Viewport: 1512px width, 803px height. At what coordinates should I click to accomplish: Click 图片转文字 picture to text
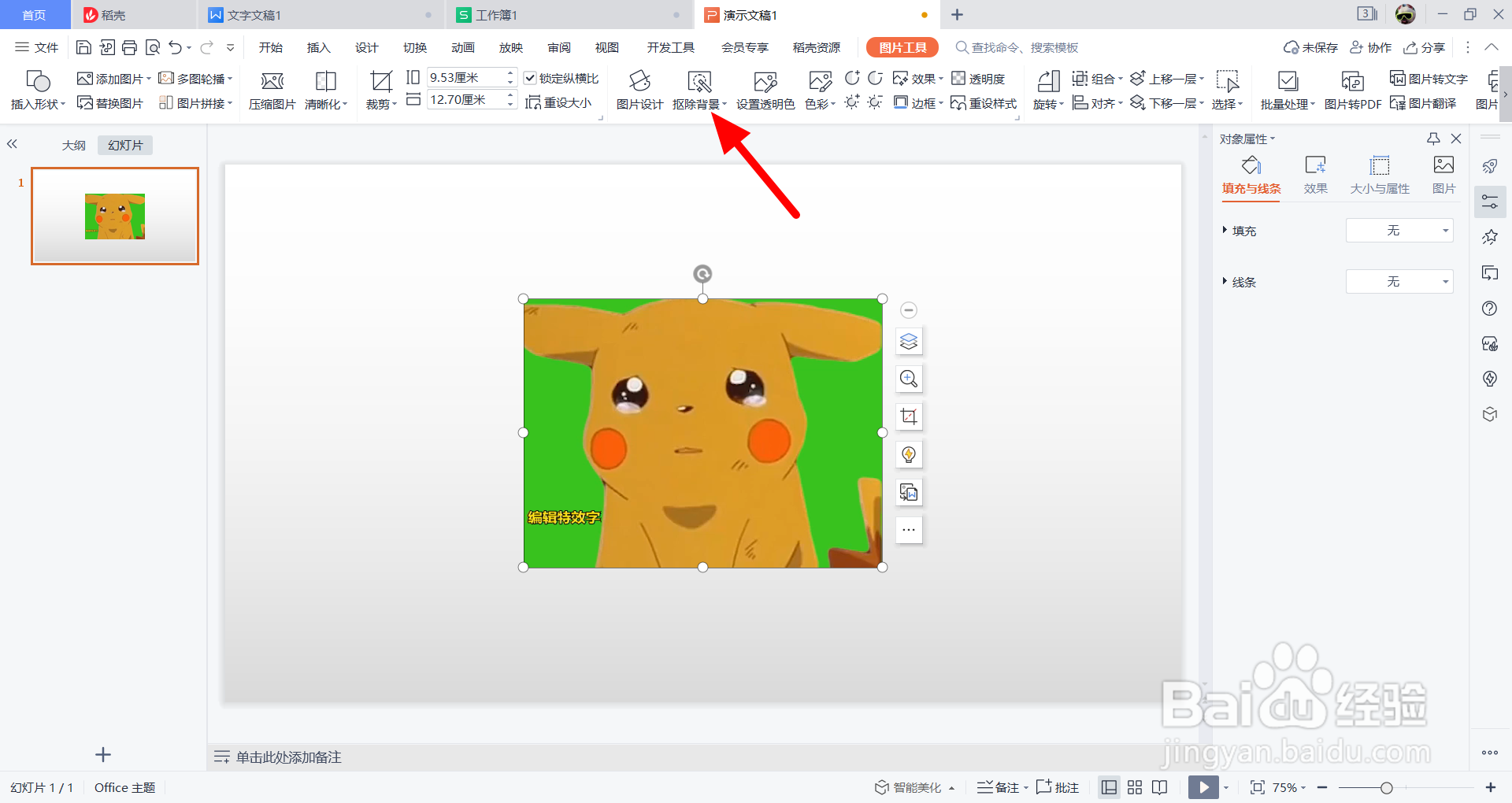[1429, 79]
